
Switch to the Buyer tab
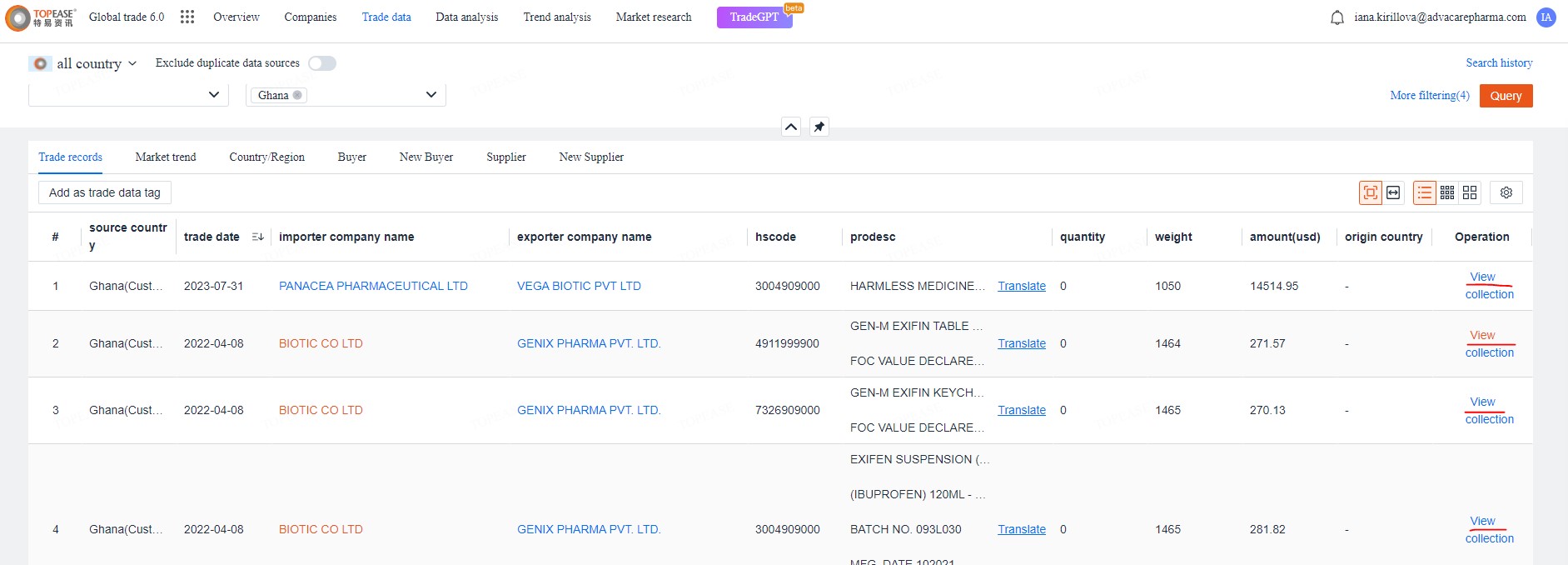coord(352,157)
